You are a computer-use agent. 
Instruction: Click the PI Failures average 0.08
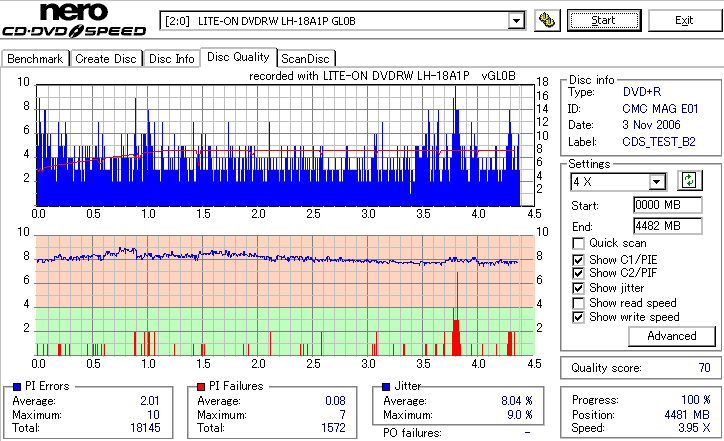(x=335, y=401)
